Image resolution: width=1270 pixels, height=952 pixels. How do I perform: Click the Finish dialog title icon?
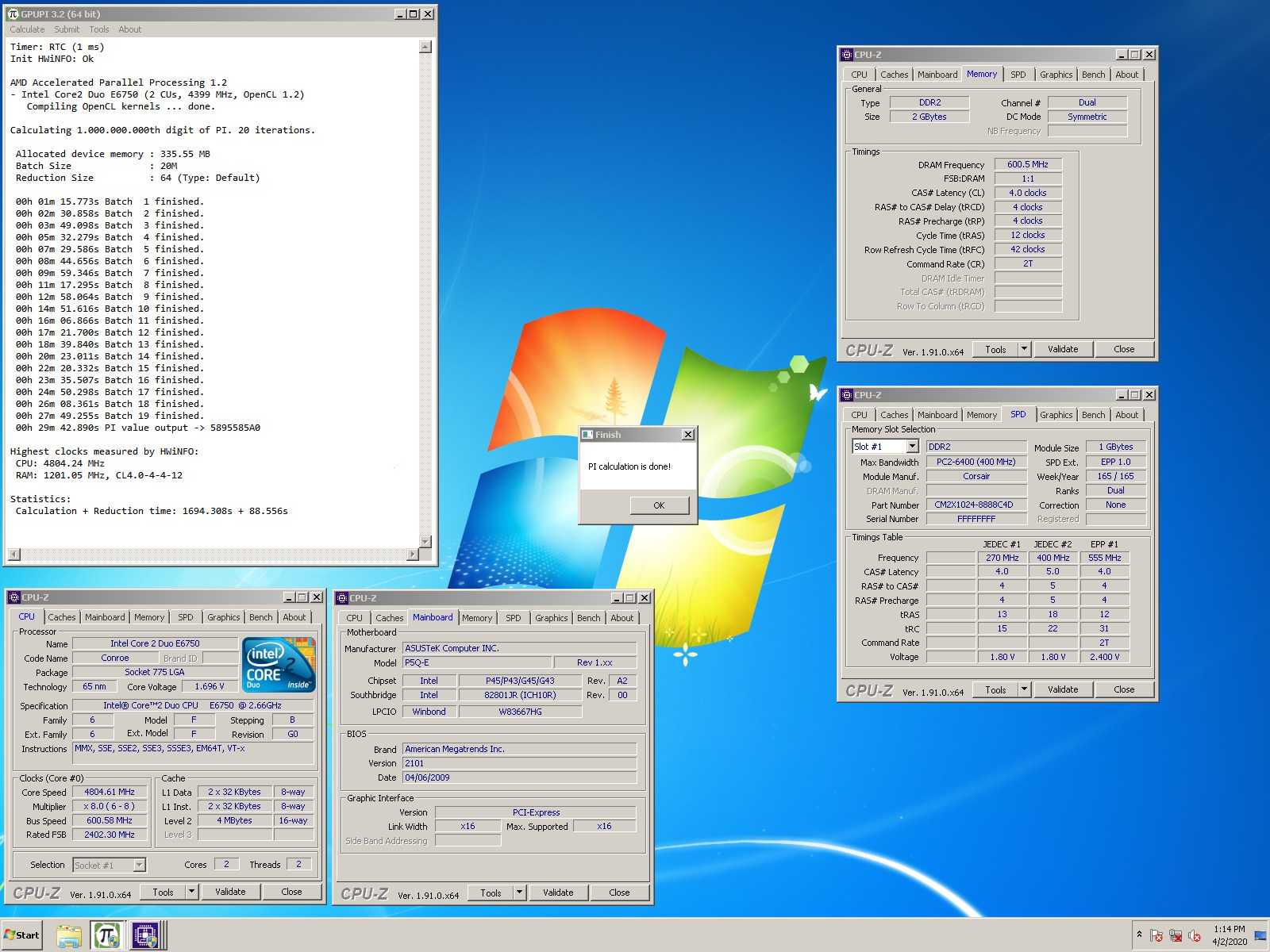tap(587, 435)
